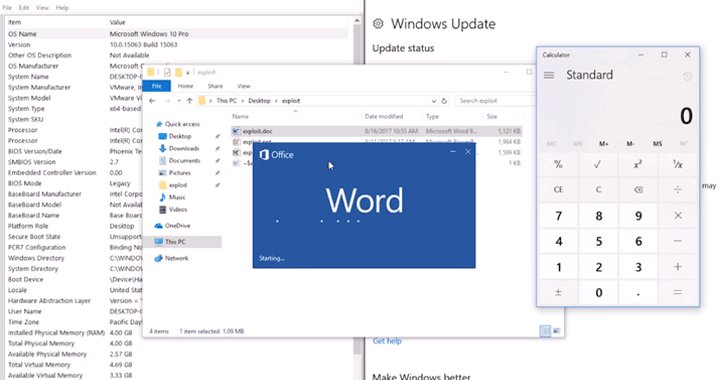Viewport: 728px width, 380px height.
Task: Click the square root key in Calculator
Action: point(598,164)
